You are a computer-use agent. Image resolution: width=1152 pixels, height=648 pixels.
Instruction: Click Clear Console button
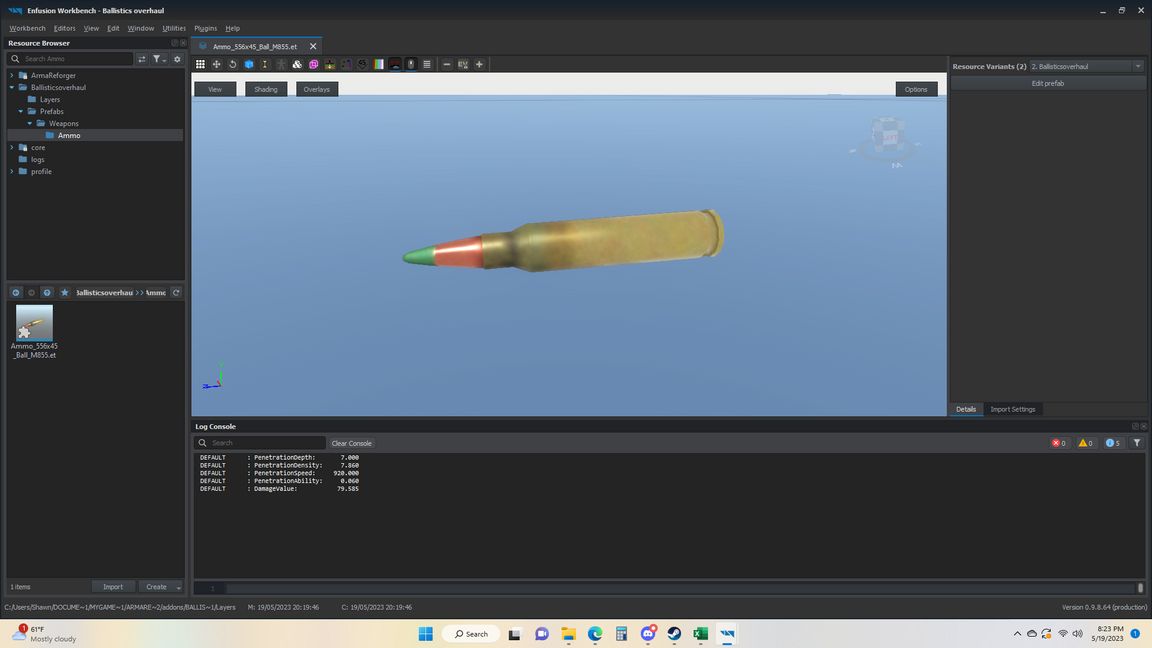click(x=351, y=443)
